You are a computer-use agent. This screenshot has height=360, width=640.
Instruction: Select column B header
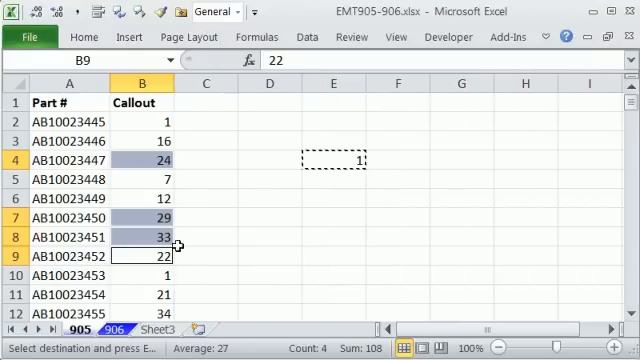pos(142,84)
